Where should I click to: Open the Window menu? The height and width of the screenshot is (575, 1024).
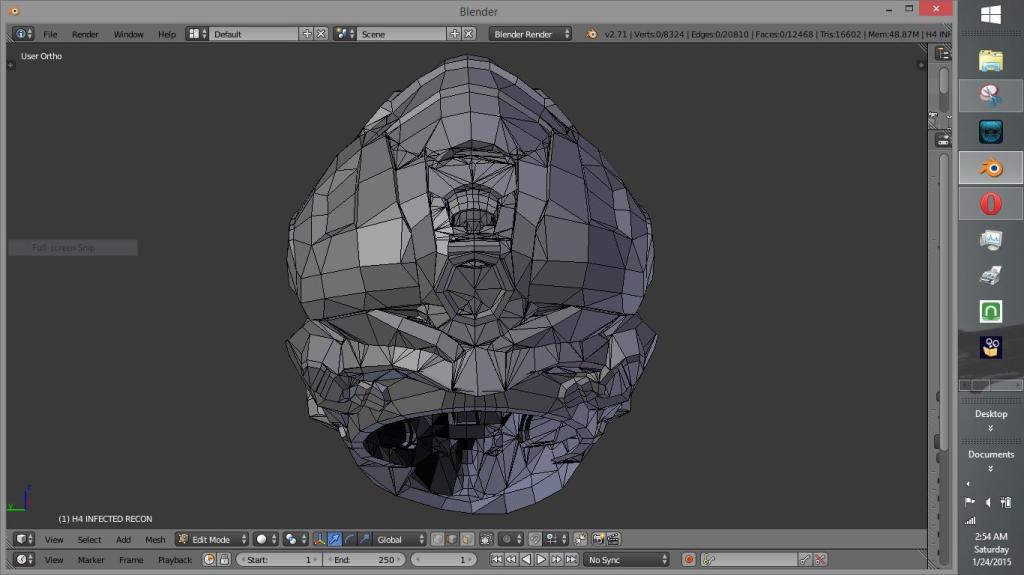point(128,34)
